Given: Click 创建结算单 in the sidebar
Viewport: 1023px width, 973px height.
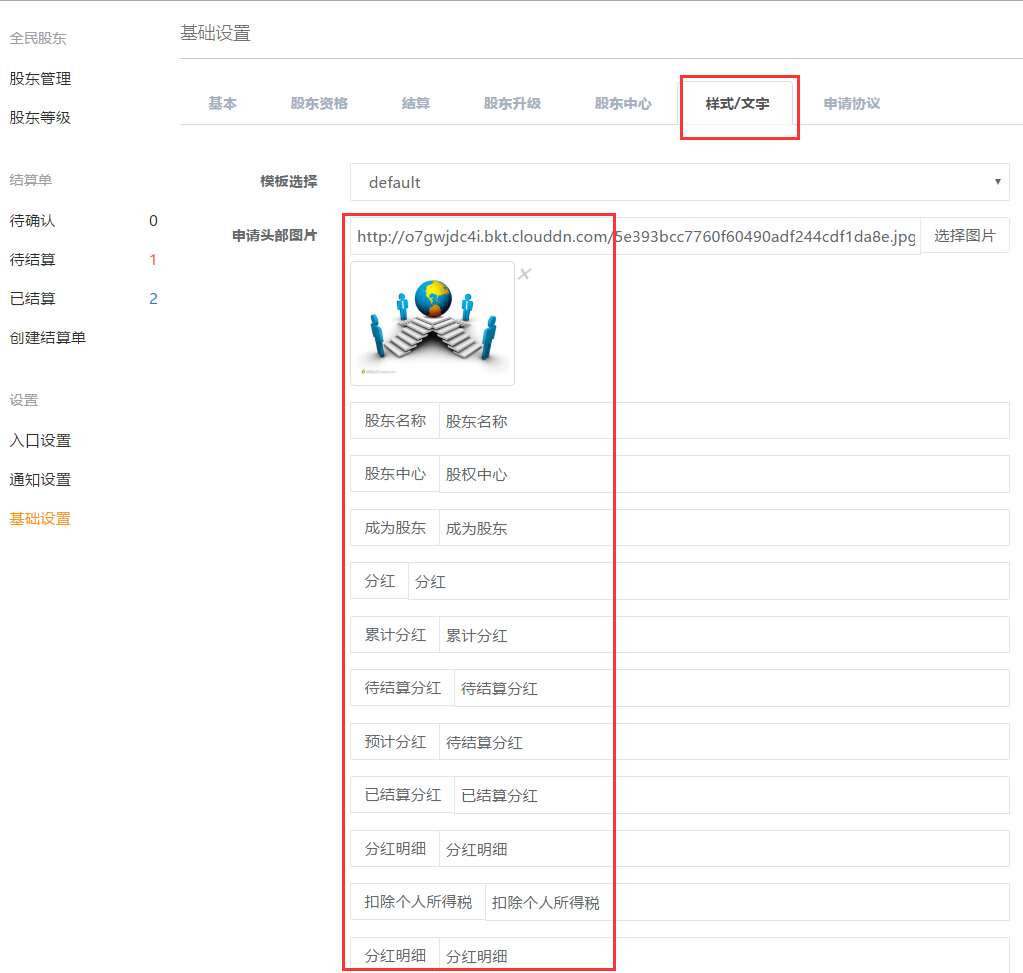Looking at the screenshot, I should 48,338.
